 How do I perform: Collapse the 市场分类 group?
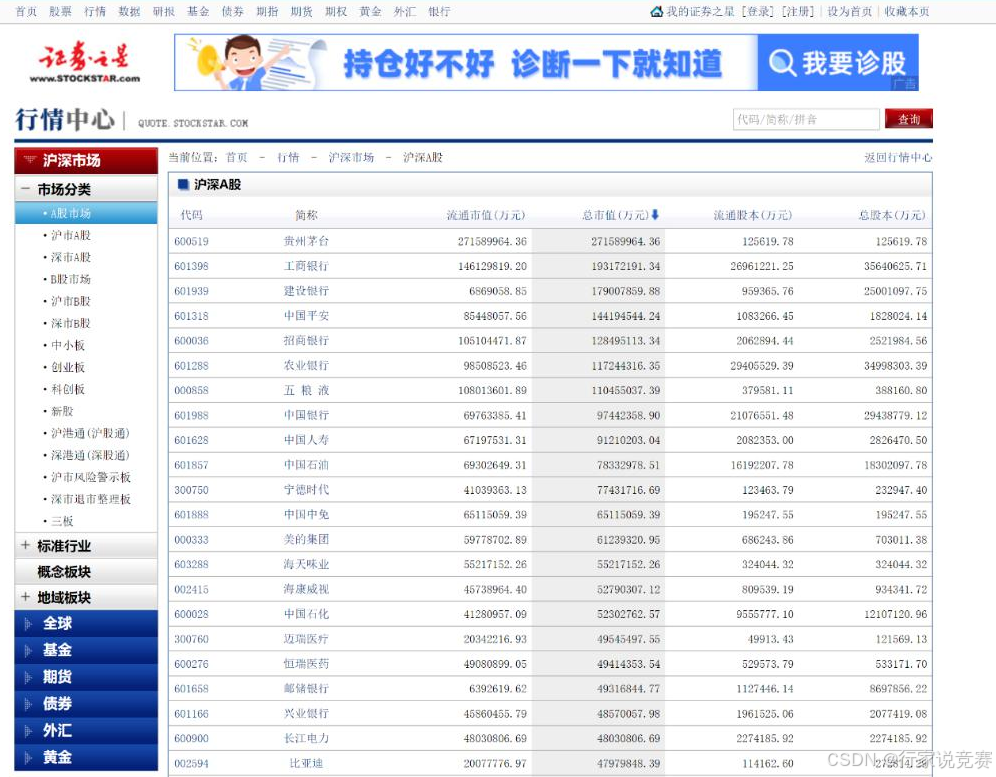point(25,189)
